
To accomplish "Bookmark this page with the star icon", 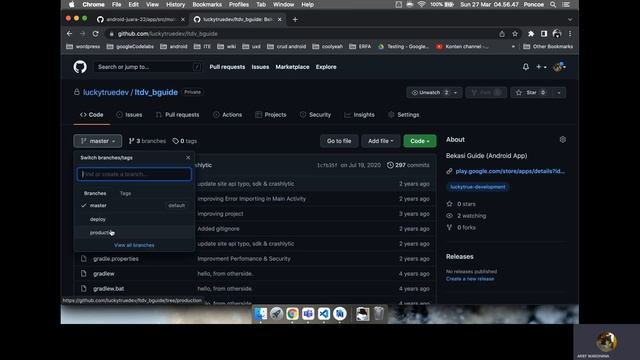I will pyautogui.click(x=515, y=34).
